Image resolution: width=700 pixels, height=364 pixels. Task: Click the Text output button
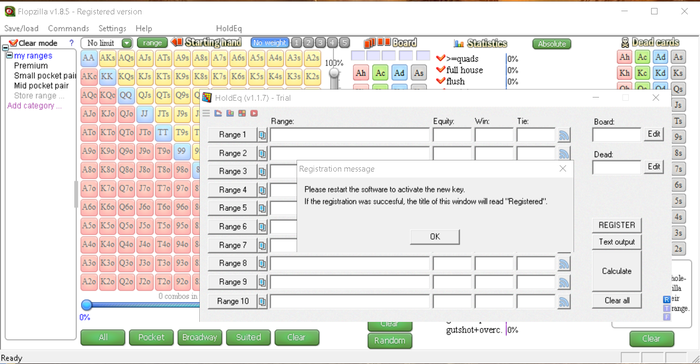point(617,242)
